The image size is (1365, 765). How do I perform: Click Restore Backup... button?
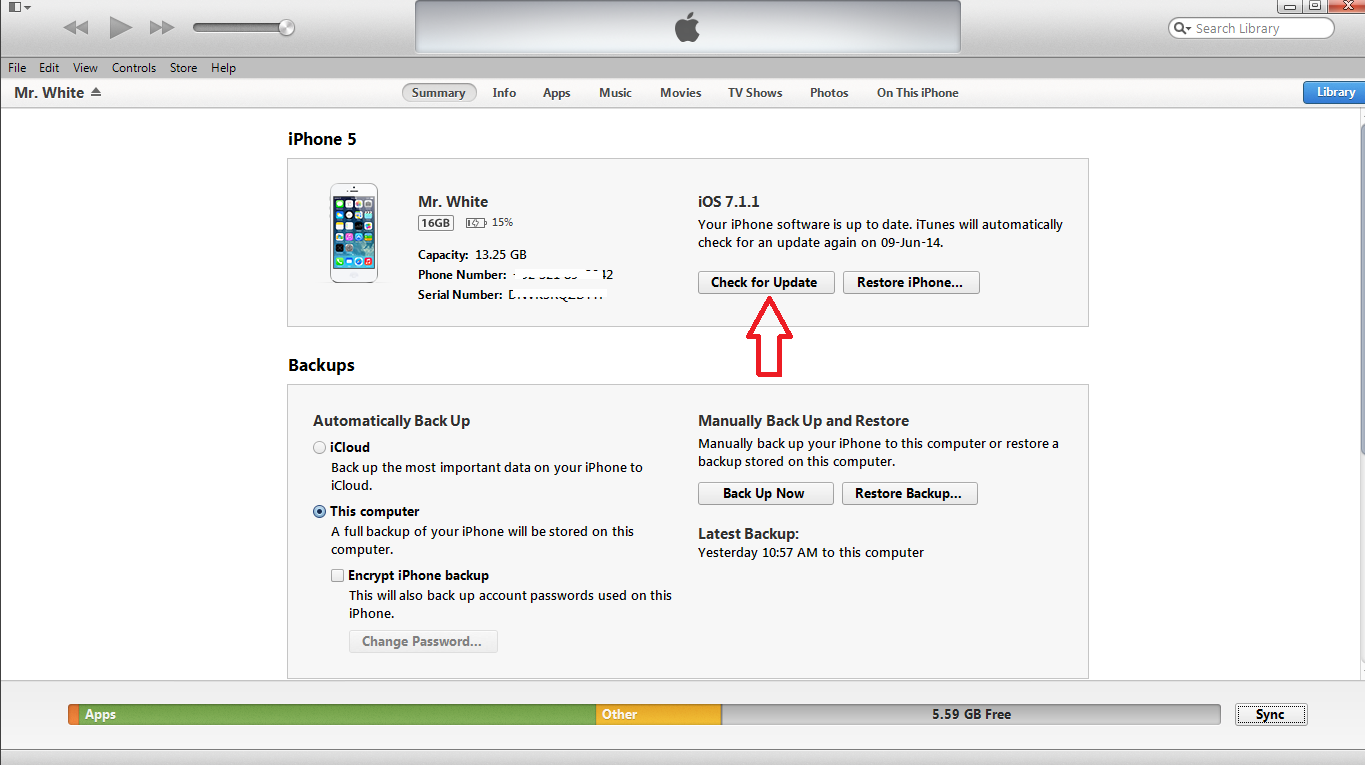[x=908, y=494]
